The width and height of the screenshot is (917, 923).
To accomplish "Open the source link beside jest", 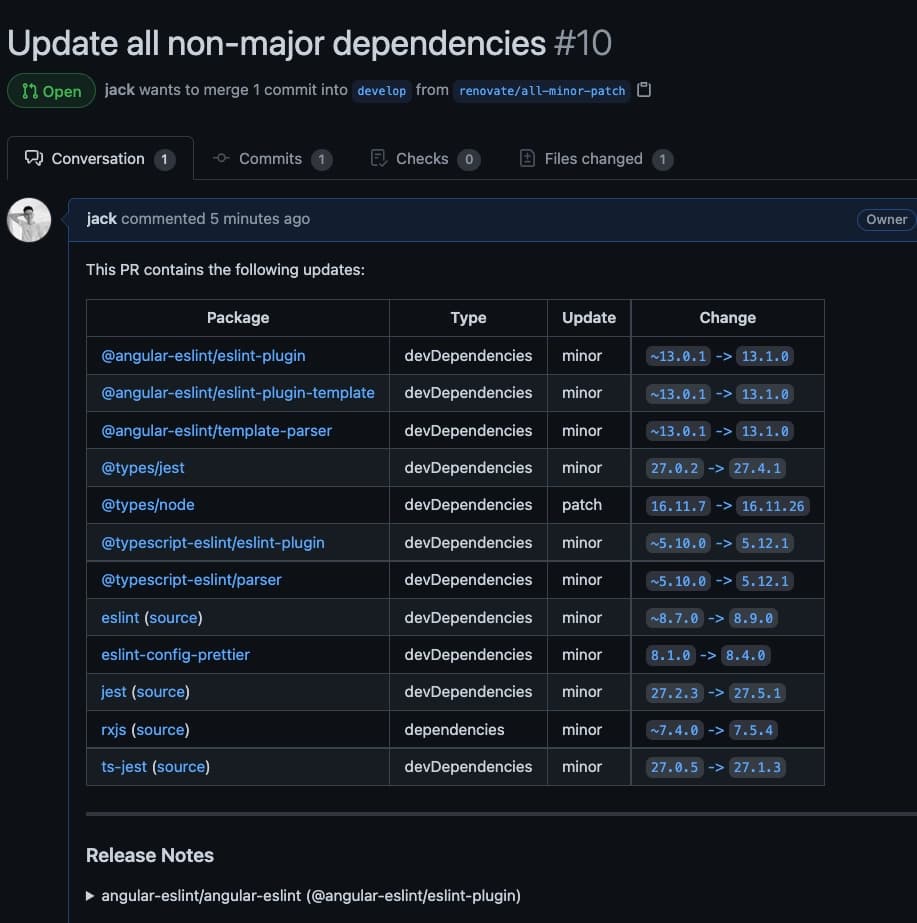I will coord(161,692).
